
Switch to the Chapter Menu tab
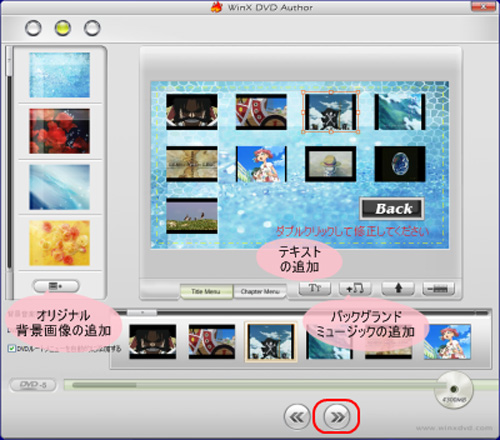(260, 292)
